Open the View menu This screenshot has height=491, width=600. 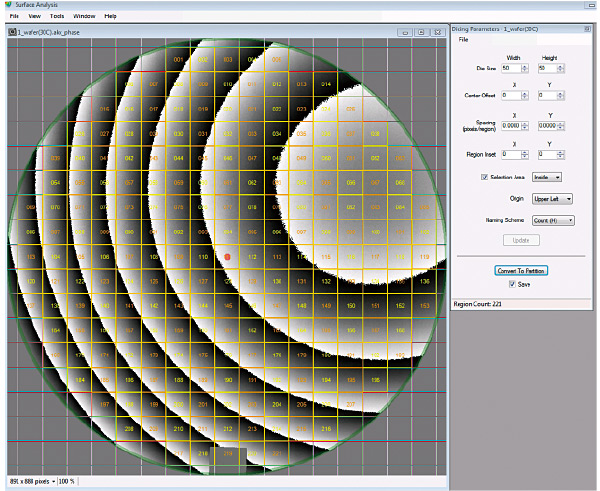(34, 16)
